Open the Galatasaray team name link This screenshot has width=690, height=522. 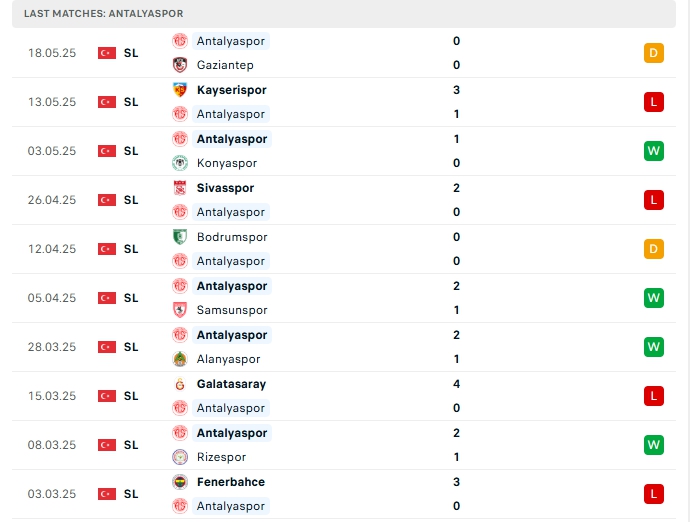(x=231, y=384)
